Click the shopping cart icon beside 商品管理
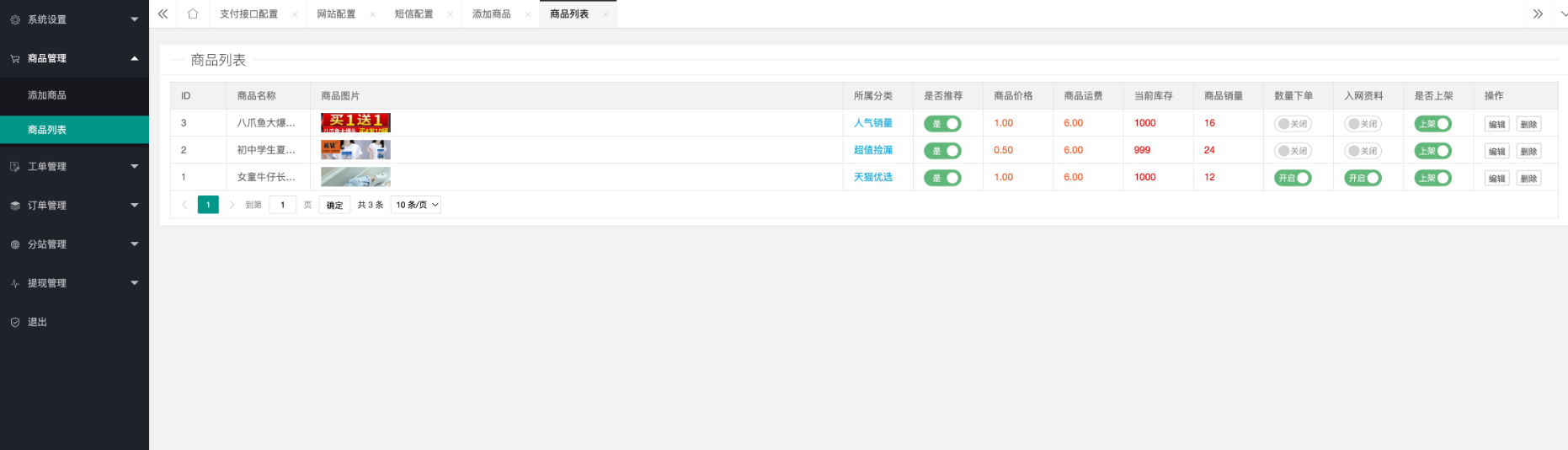The height and width of the screenshot is (450, 1568). [x=15, y=59]
